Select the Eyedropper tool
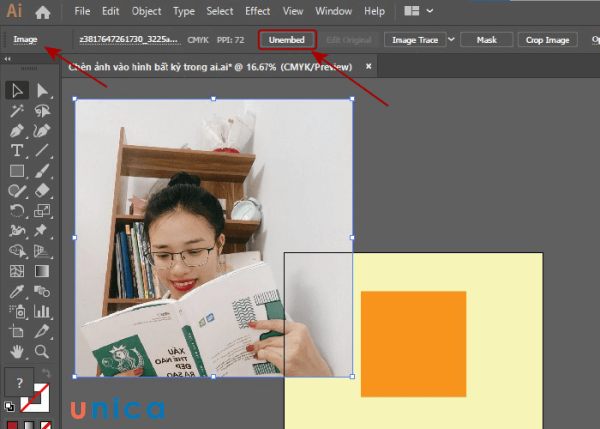Viewport: 600px width, 429px height. tap(17, 291)
